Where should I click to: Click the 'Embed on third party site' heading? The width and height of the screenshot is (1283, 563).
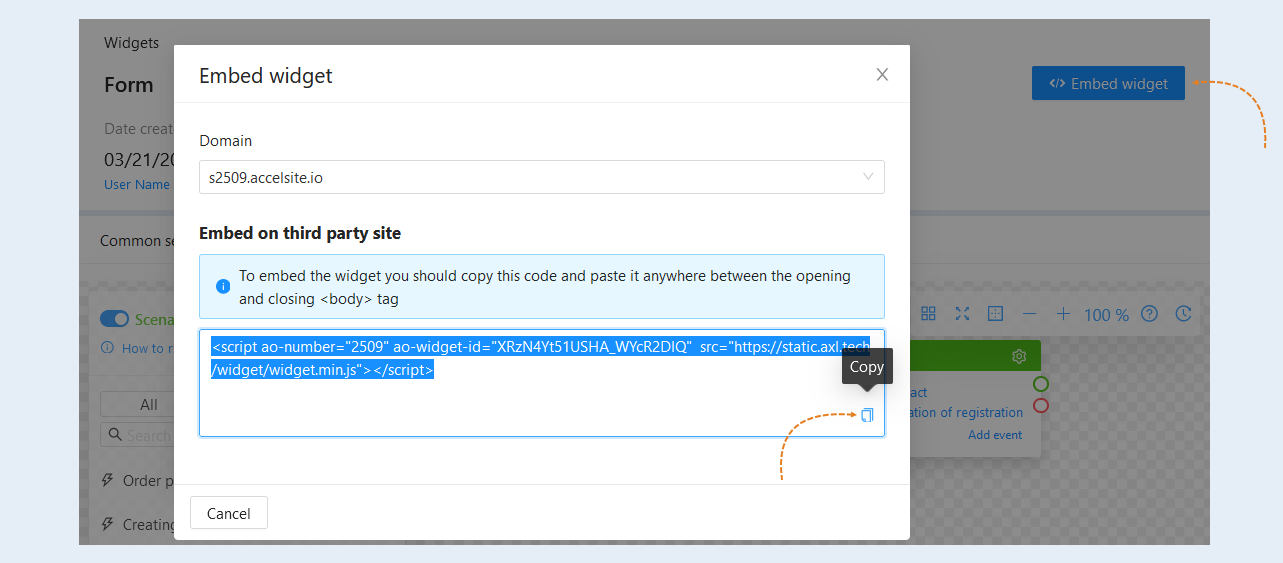300,233
